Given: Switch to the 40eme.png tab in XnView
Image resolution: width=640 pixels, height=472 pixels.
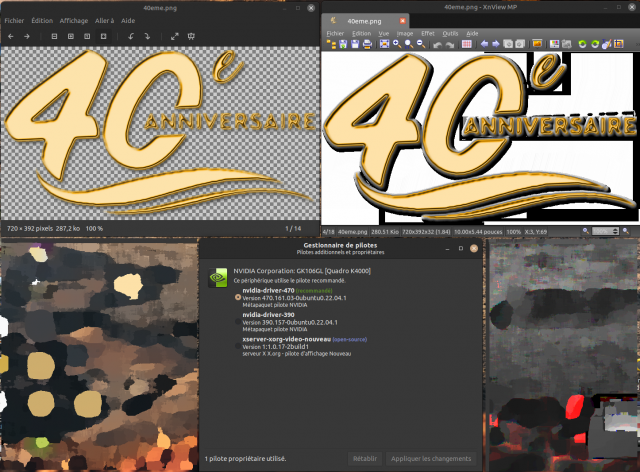Looking at the screenshot, I should [364, 21].
